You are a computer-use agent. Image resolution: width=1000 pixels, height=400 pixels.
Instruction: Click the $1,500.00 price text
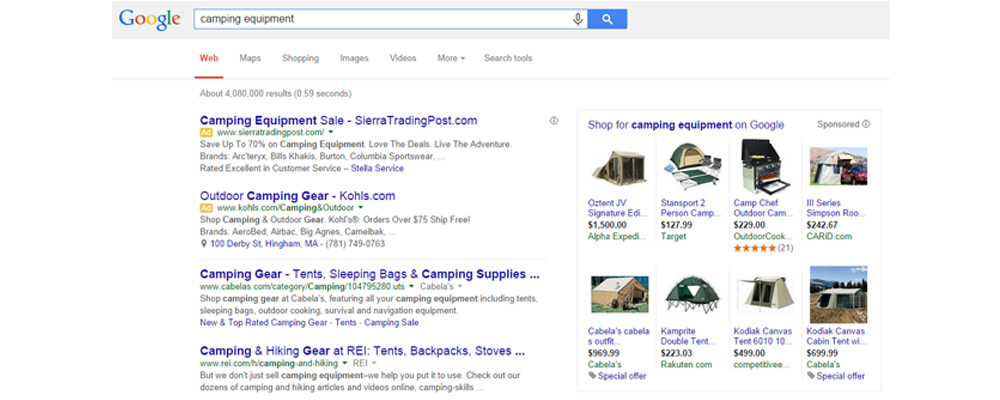tap(607, 225)
